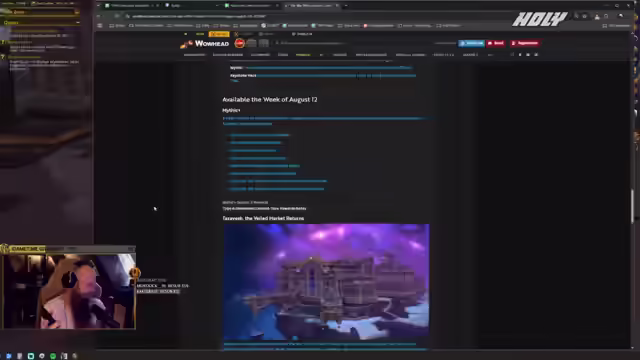Click the yellow highlighted tab above Wowhead logo

(x=219, y=34)
